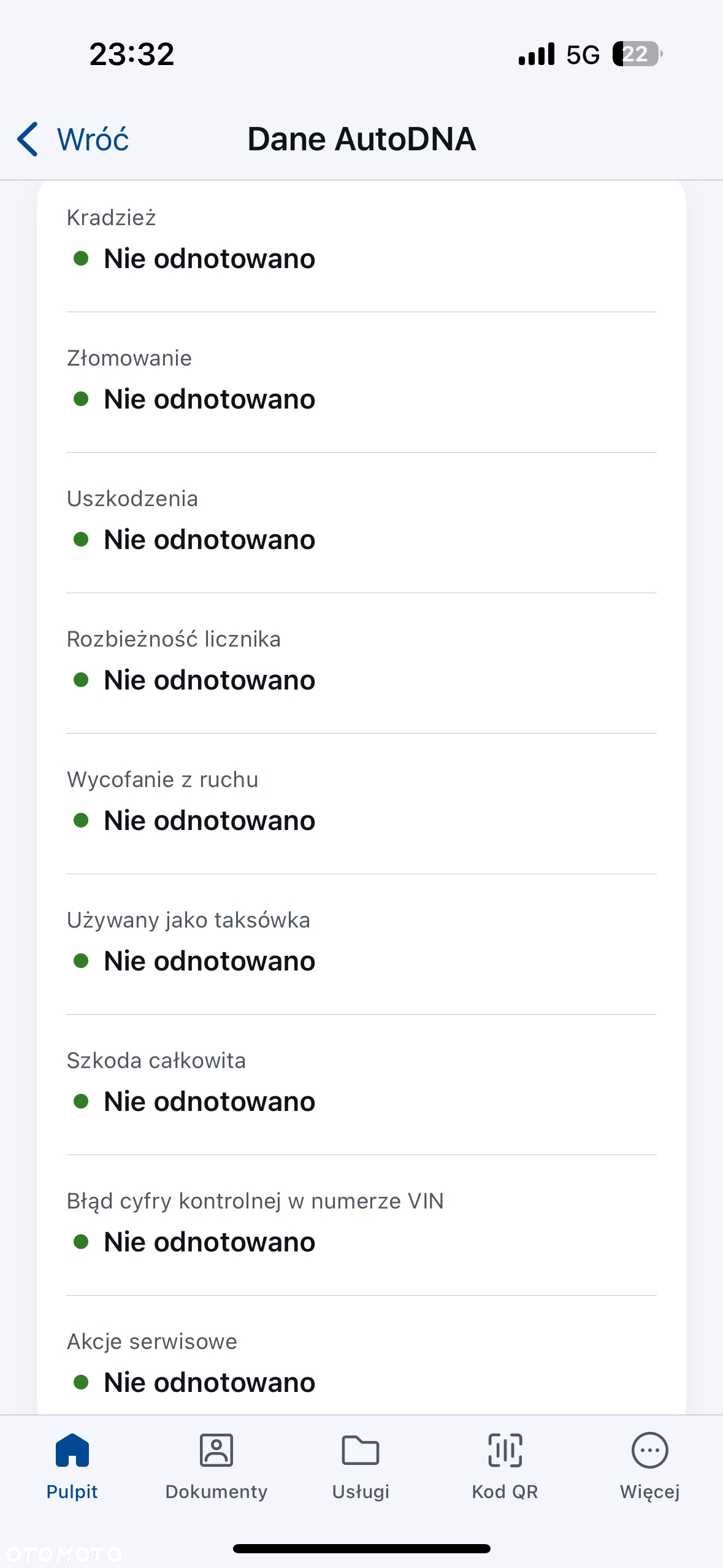This screenshot has width=723, height=1568.
Task: Tap the cellular signal bars icon
Action: pyautogui.click(x=537, y=54)
